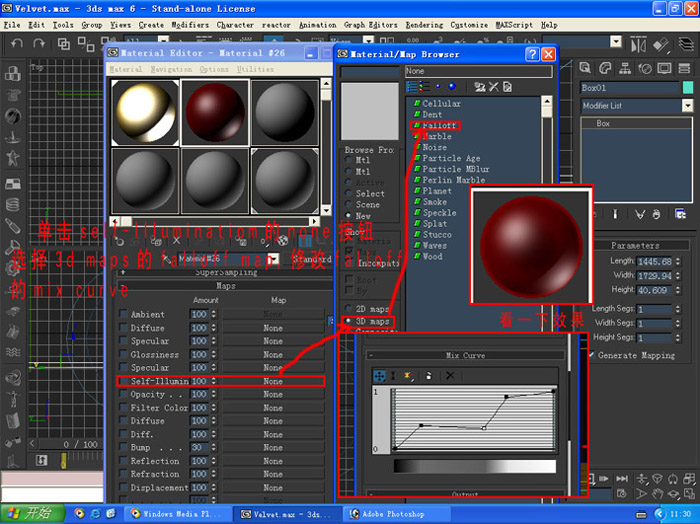Image resolution: width=700 pixels, height=524 pixels.
Task: Open the material type dropdown beside Material #26
Action: click(275, 258)
